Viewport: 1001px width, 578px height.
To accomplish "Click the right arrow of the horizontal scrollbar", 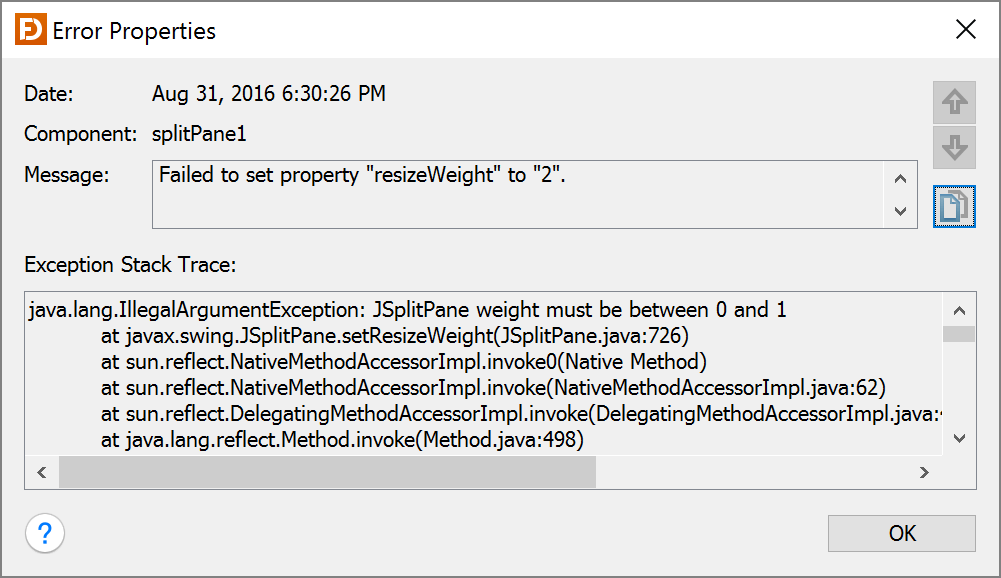I will tap(924, 471).
